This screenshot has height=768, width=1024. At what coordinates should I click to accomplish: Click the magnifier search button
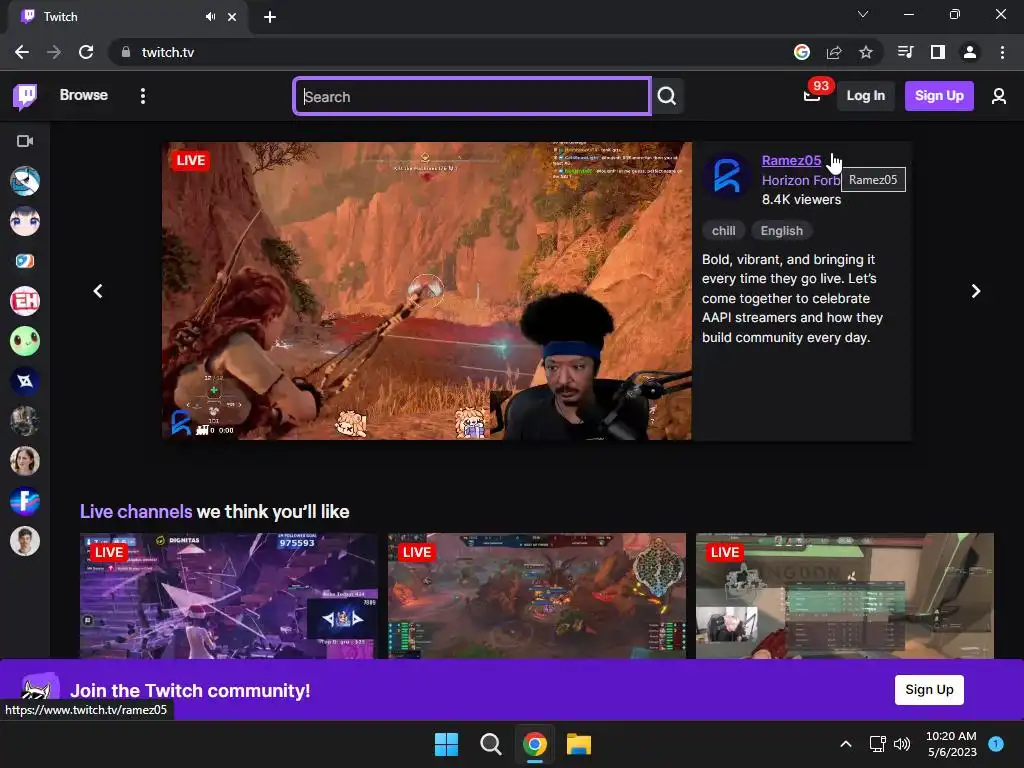667,97
